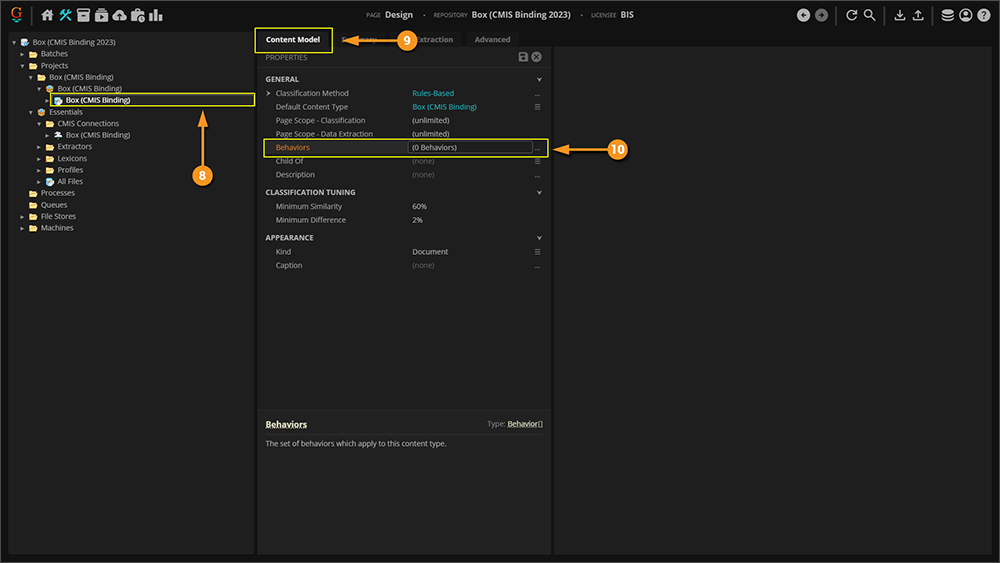The image size is (1000, 563).
Task: Click the Behaviors value field
Action: pos(468,147)
